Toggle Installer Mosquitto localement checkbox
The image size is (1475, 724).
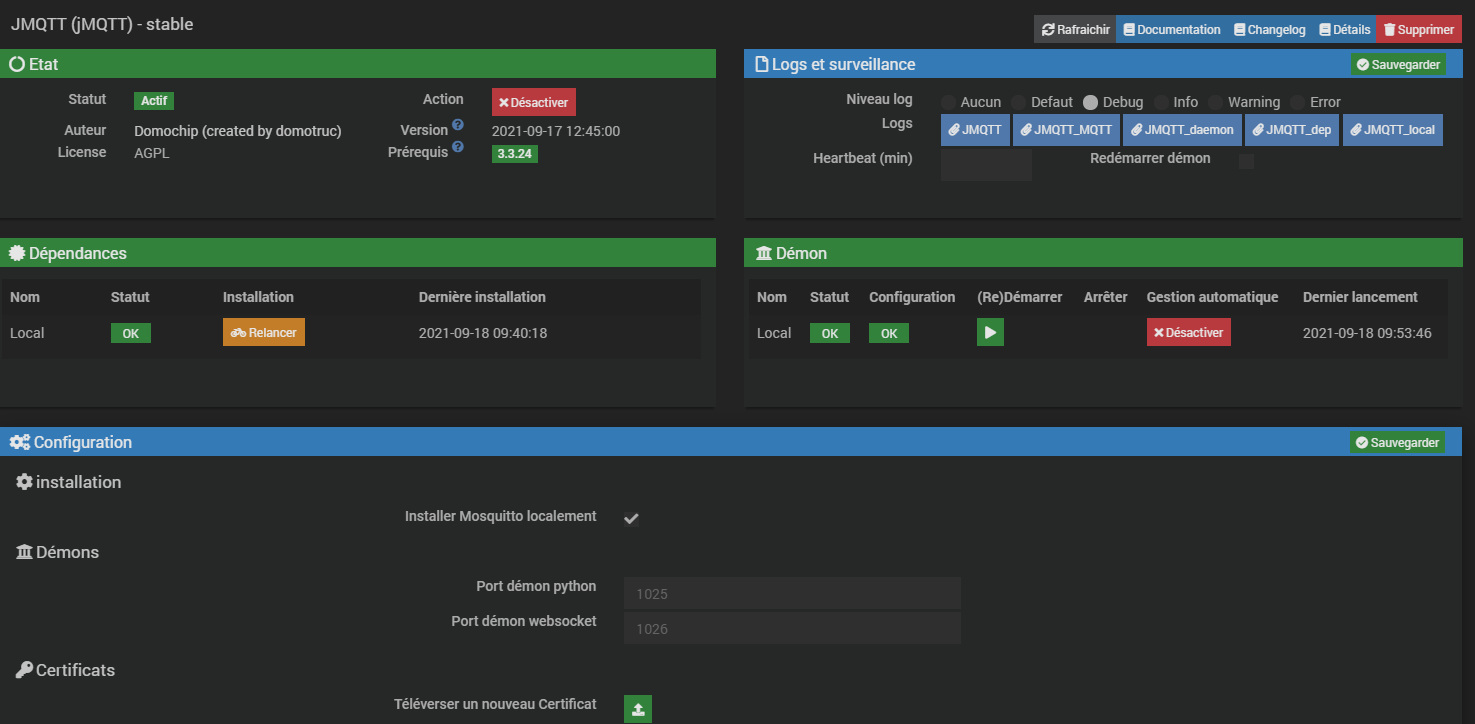(x=632, y=518)
